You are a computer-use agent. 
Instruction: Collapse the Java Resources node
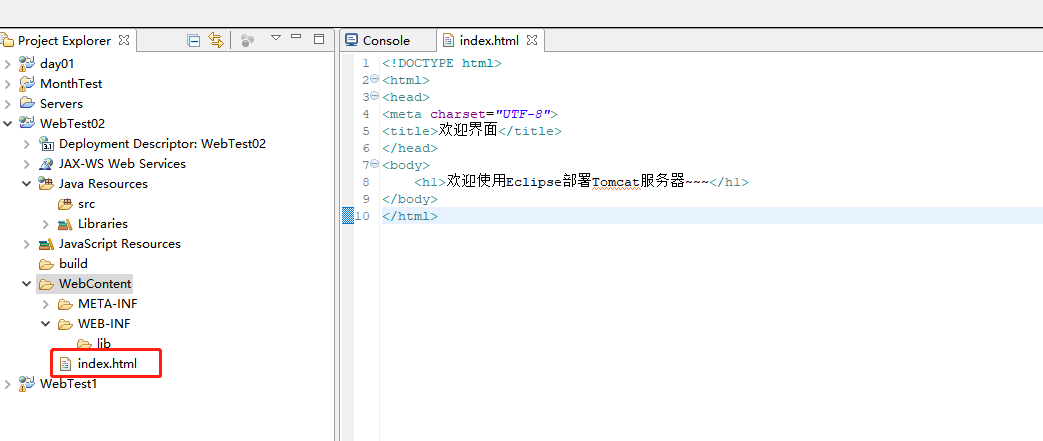tap(27, 184)
